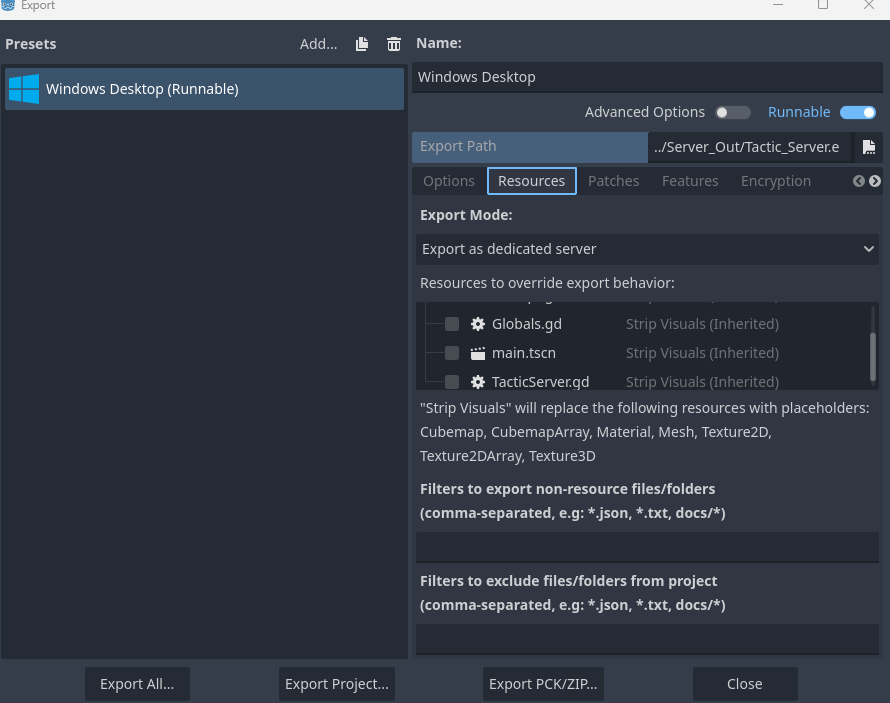Click the Export All... button

137,684
